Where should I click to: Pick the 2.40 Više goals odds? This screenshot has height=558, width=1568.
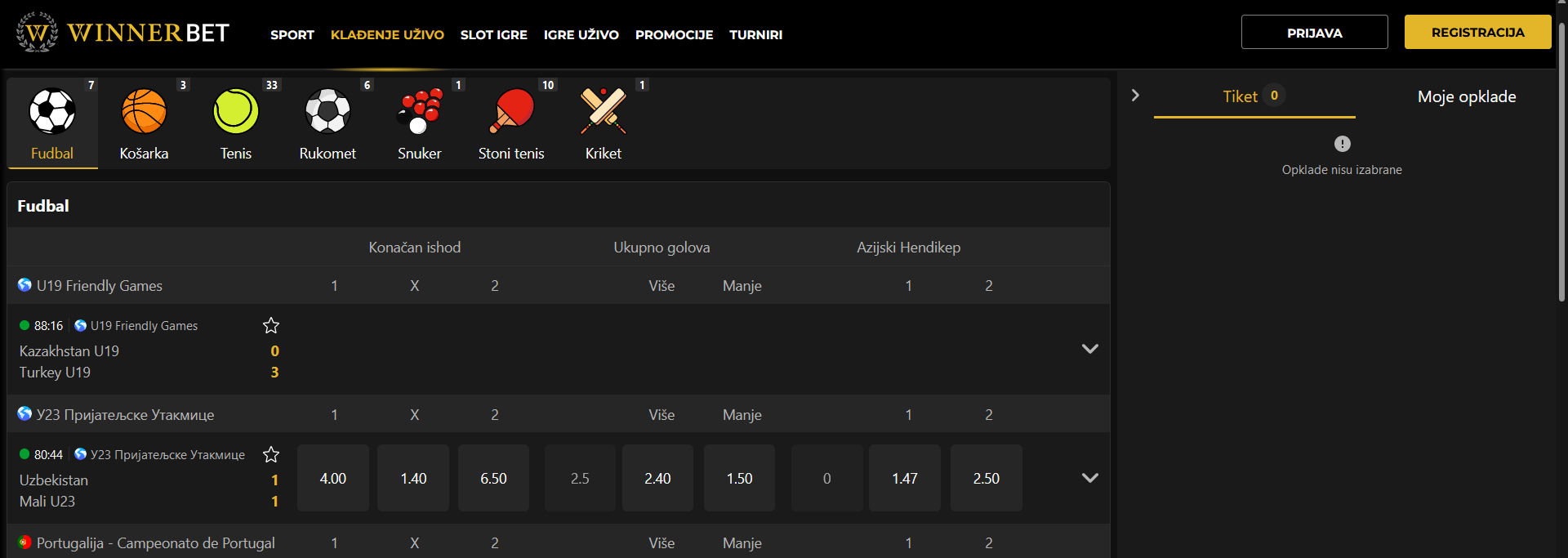[657, 479]
